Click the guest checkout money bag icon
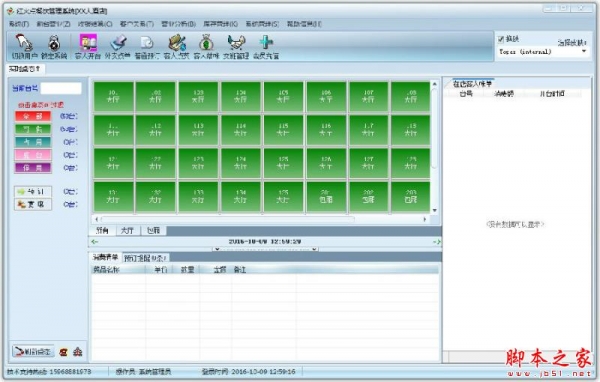 pyautogui.click(x=206, y=42)
